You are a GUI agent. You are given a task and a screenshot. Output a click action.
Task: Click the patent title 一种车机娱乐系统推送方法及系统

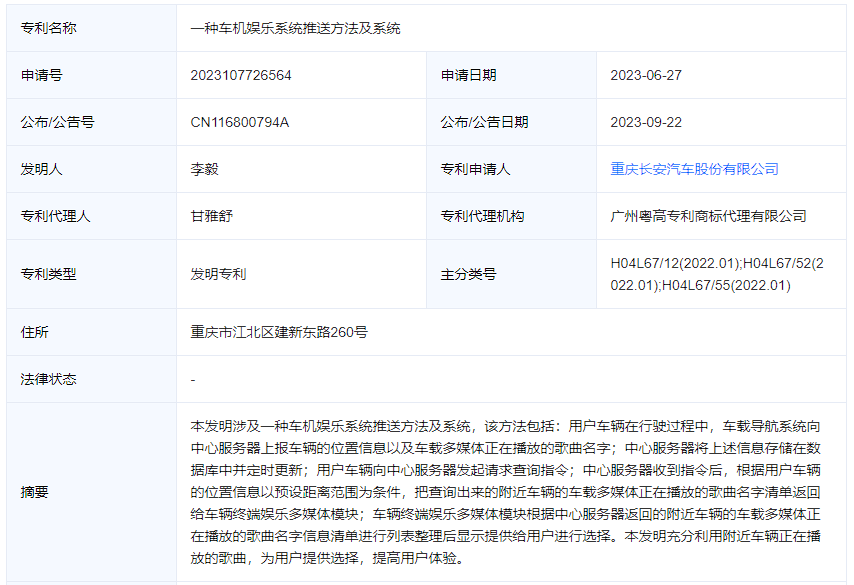click(295, 28)
